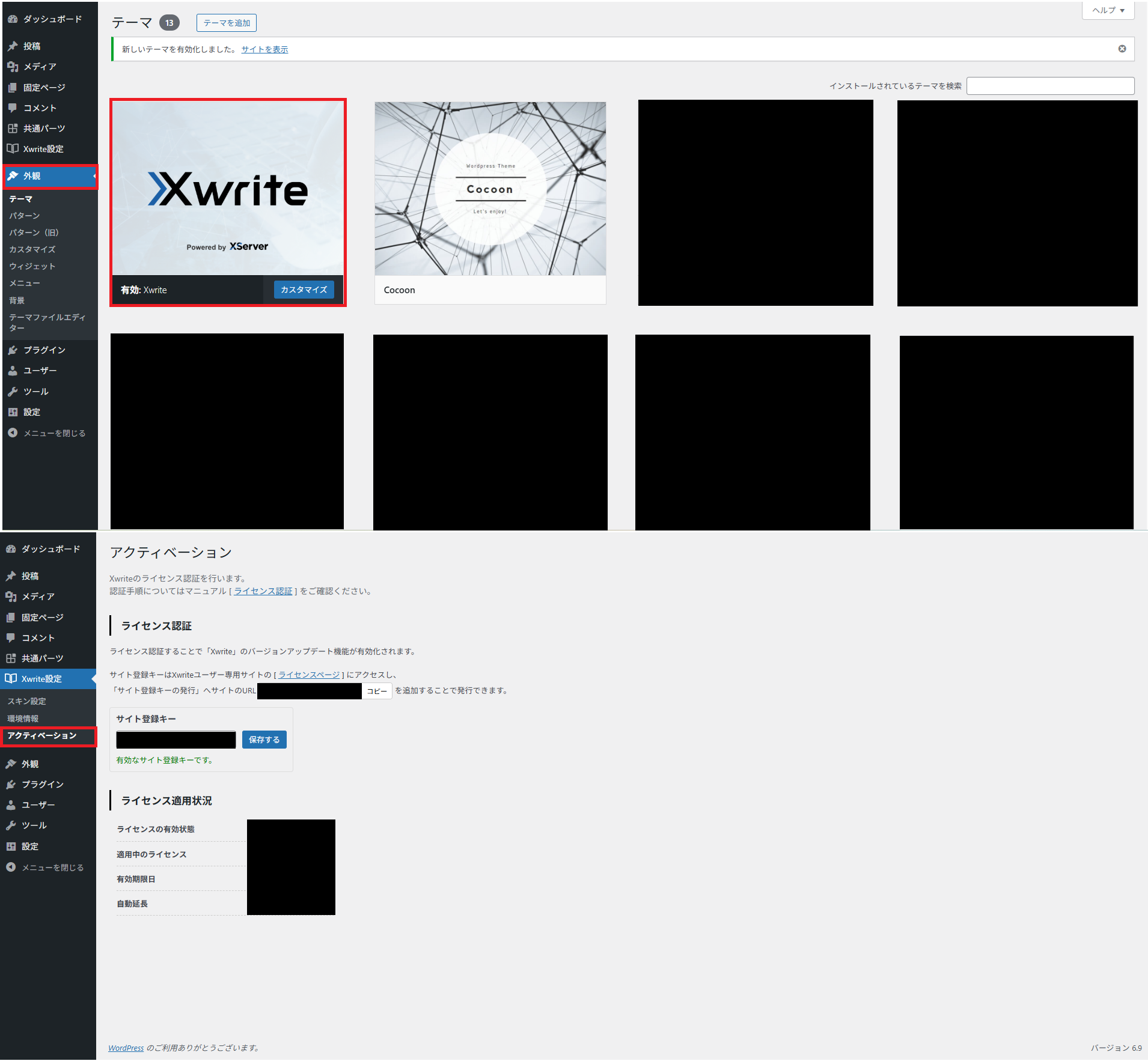Click the user icon beside ユーザー in top sidebar

(x=13, y=371)
